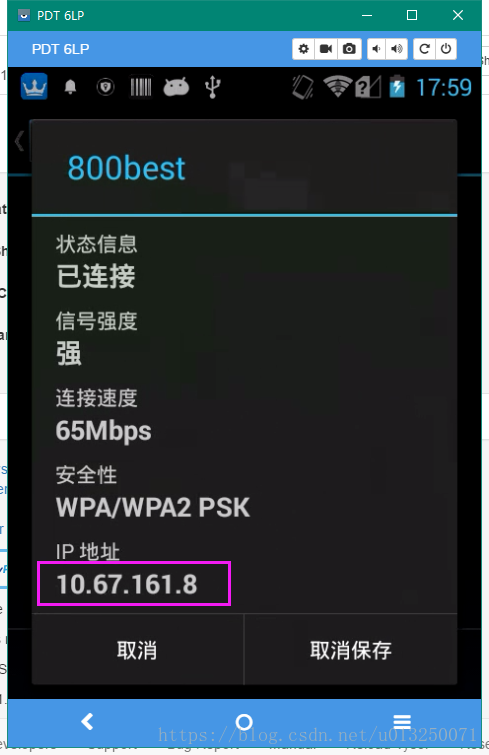The image size is (489, 755).
Task: Take a screenshot with camera icon
Action: click(x=349, y=49)
